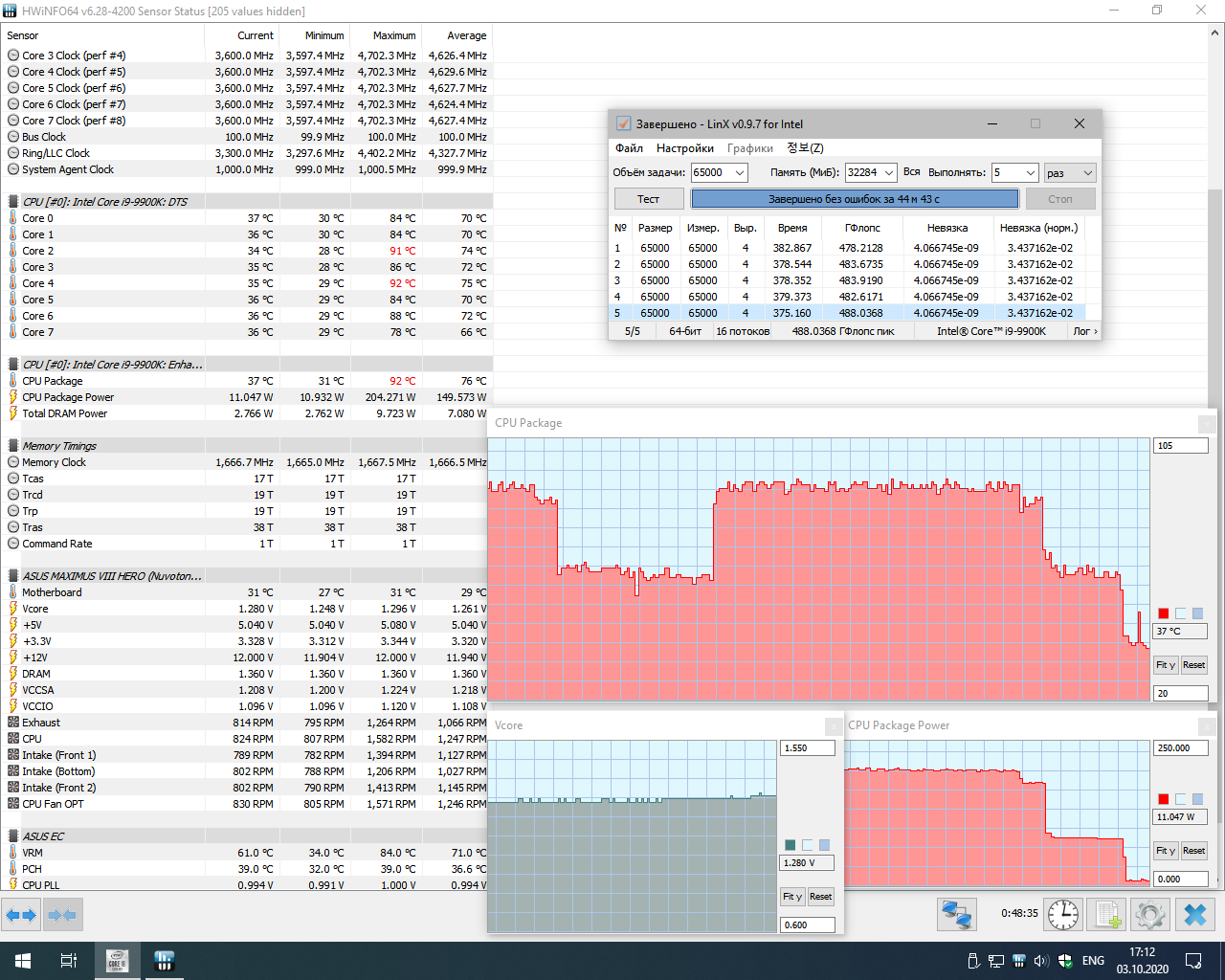Click the lightning icon beside CPU Package Power
Image resolution: width=1225 pixels, height=980 pixels.
coord(13,397)
